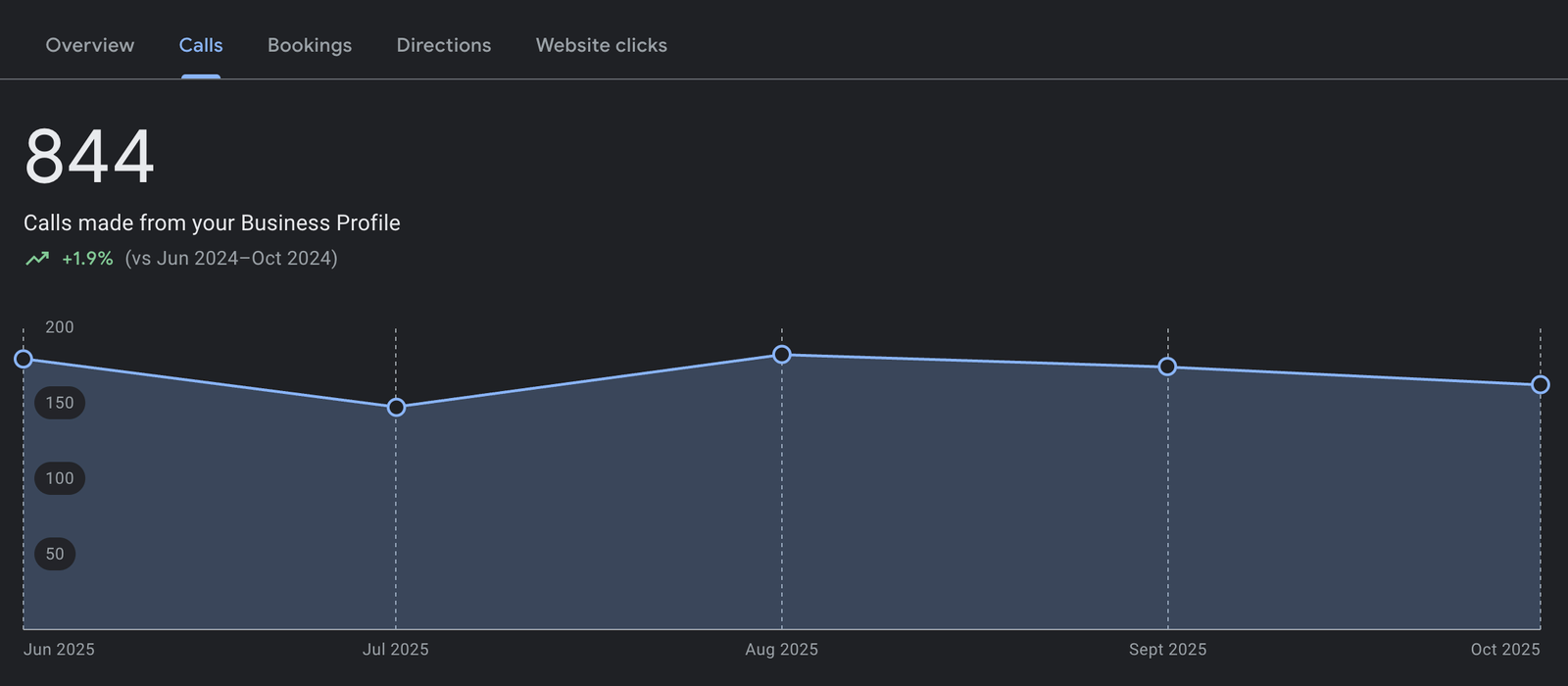Select the Oct 2025 data point circle
1568x686 pixels.
pyautogui.click(x=1540, y=385)
